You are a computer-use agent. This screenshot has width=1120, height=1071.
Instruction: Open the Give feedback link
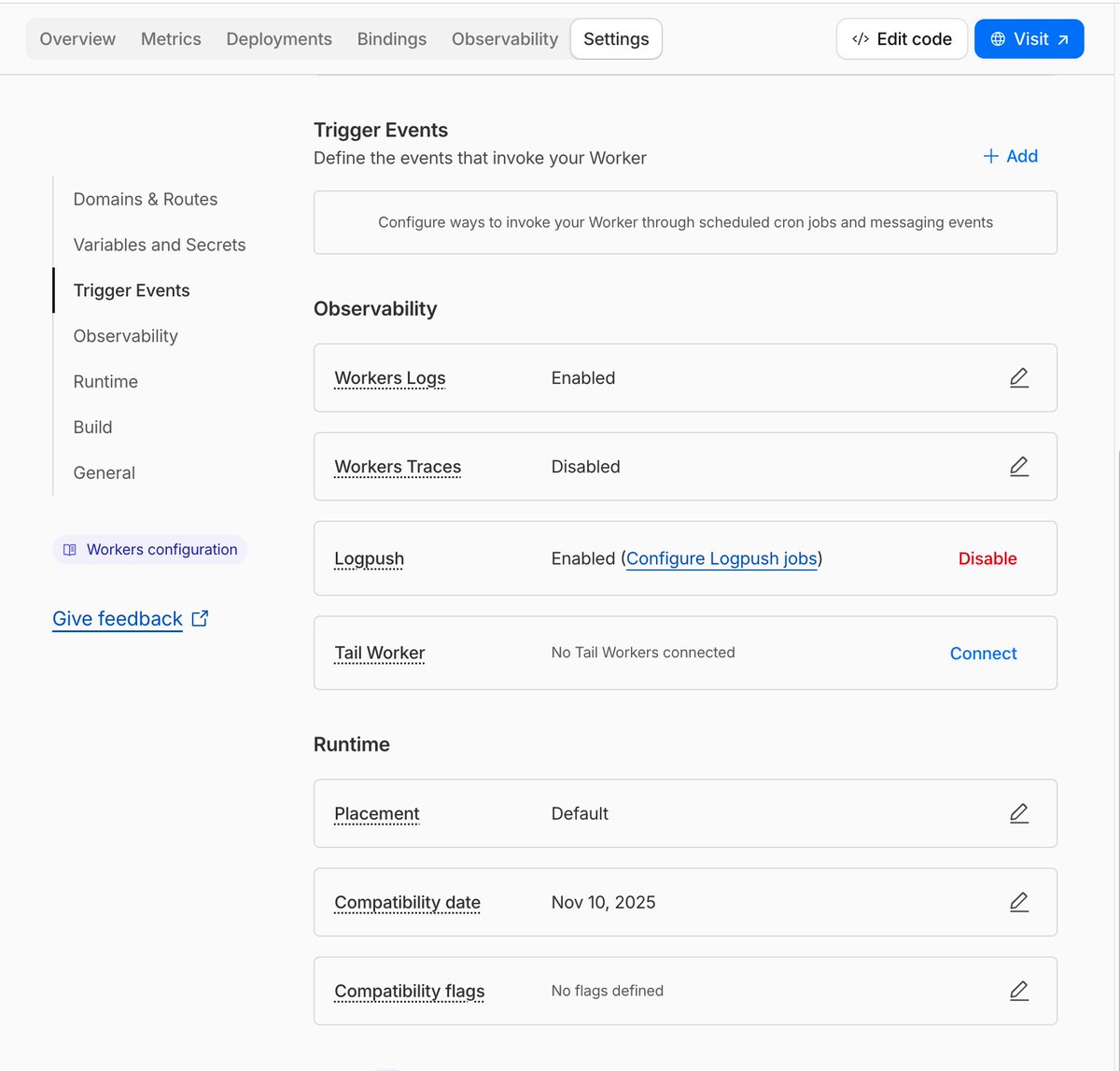118,618
